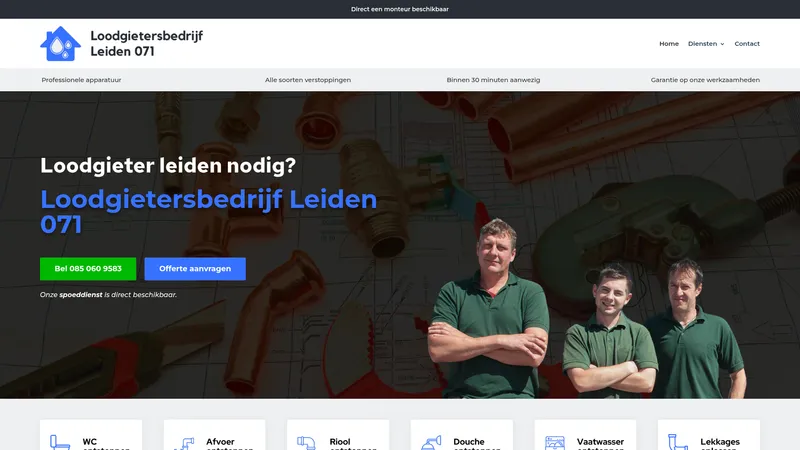Click 'Alle soorten verstoppingen' text

308,80
